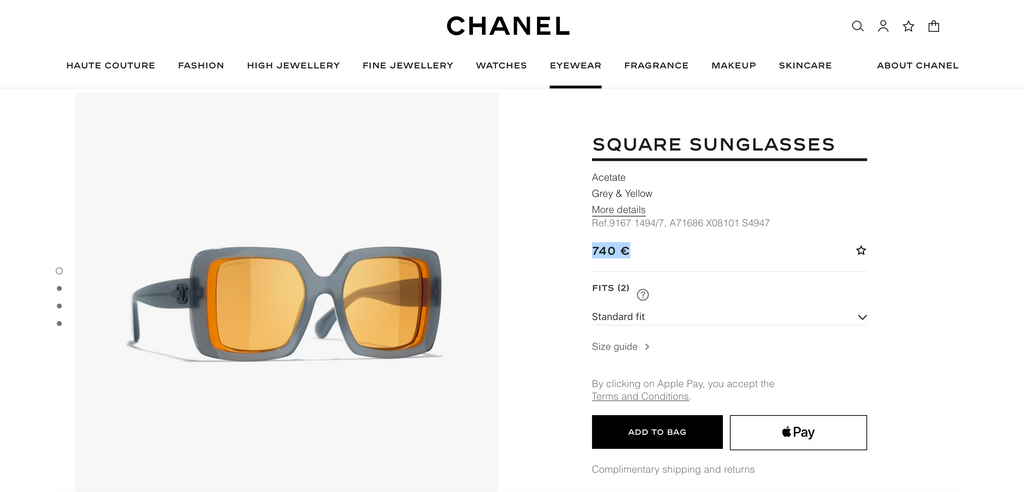This screenshot has width=1024, height=492.
Task: Open the Haute Couture menu
Action: (110, 66)
